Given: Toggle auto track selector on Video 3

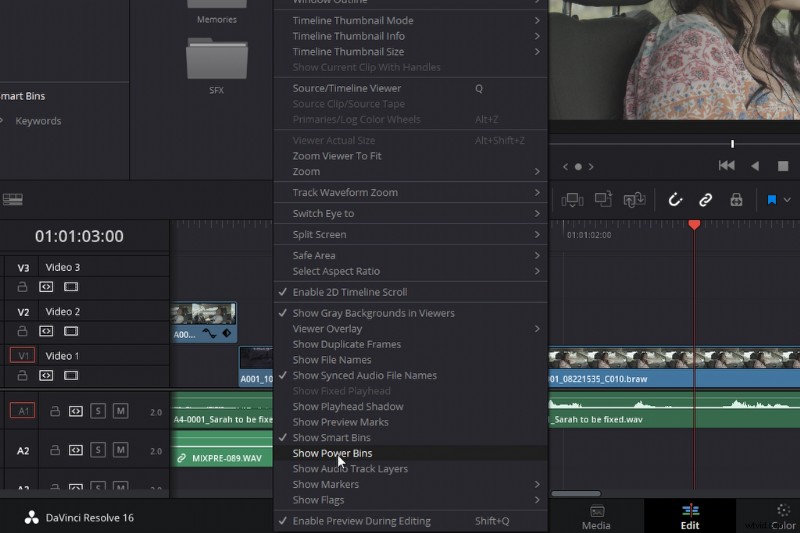Looking at the screenshot, I should [46, 287].
